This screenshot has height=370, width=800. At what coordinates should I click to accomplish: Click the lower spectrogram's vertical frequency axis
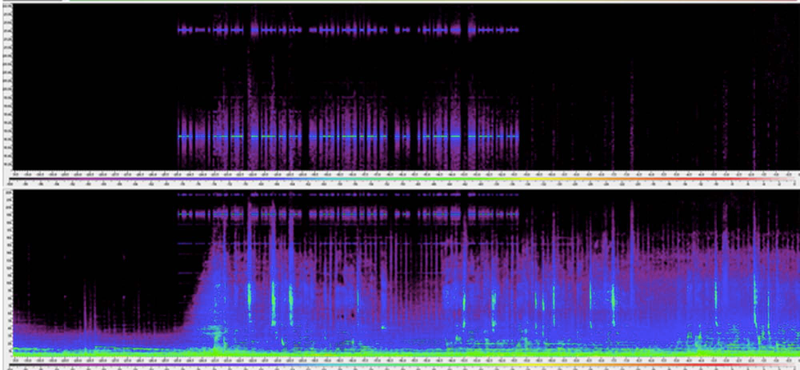pyautogui.click(x=7, y=273)
